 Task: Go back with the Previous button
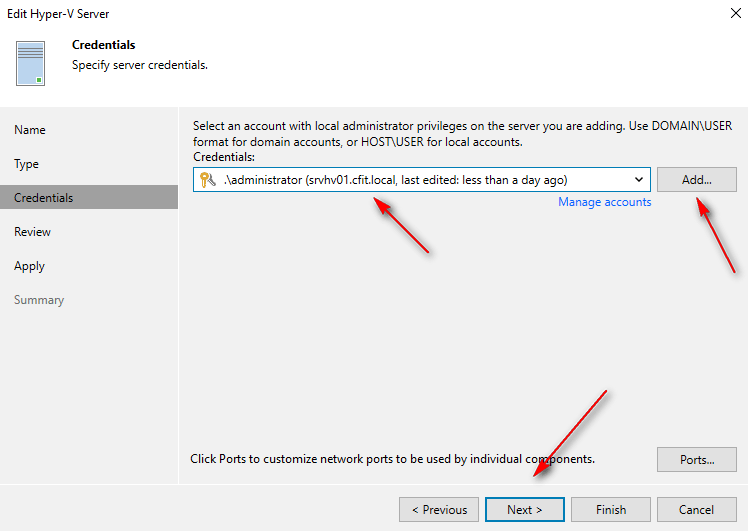click(439, 510)
